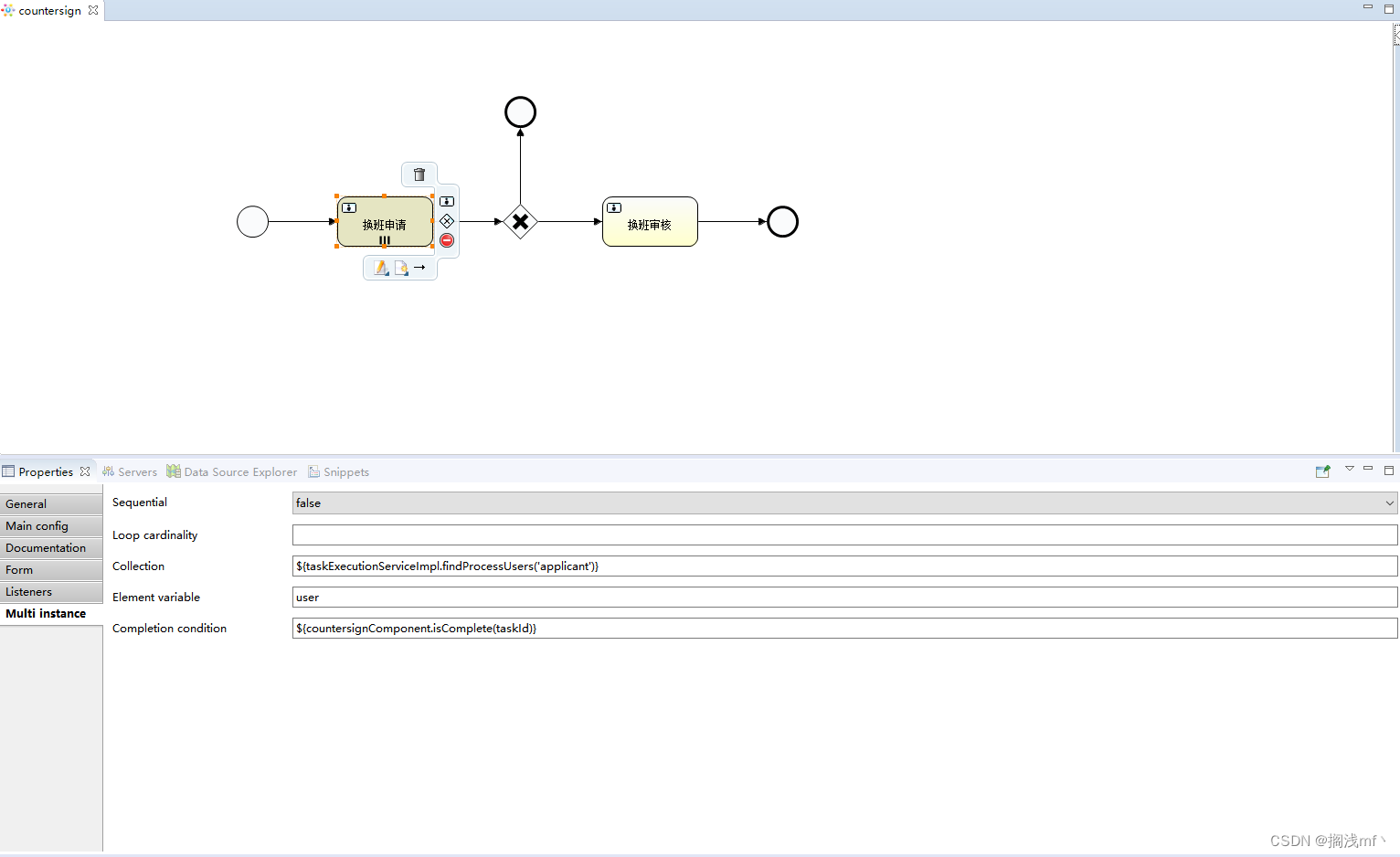Click the Element variable field
This screenshot has height=857, width=1400.
(x=845, y=597)
